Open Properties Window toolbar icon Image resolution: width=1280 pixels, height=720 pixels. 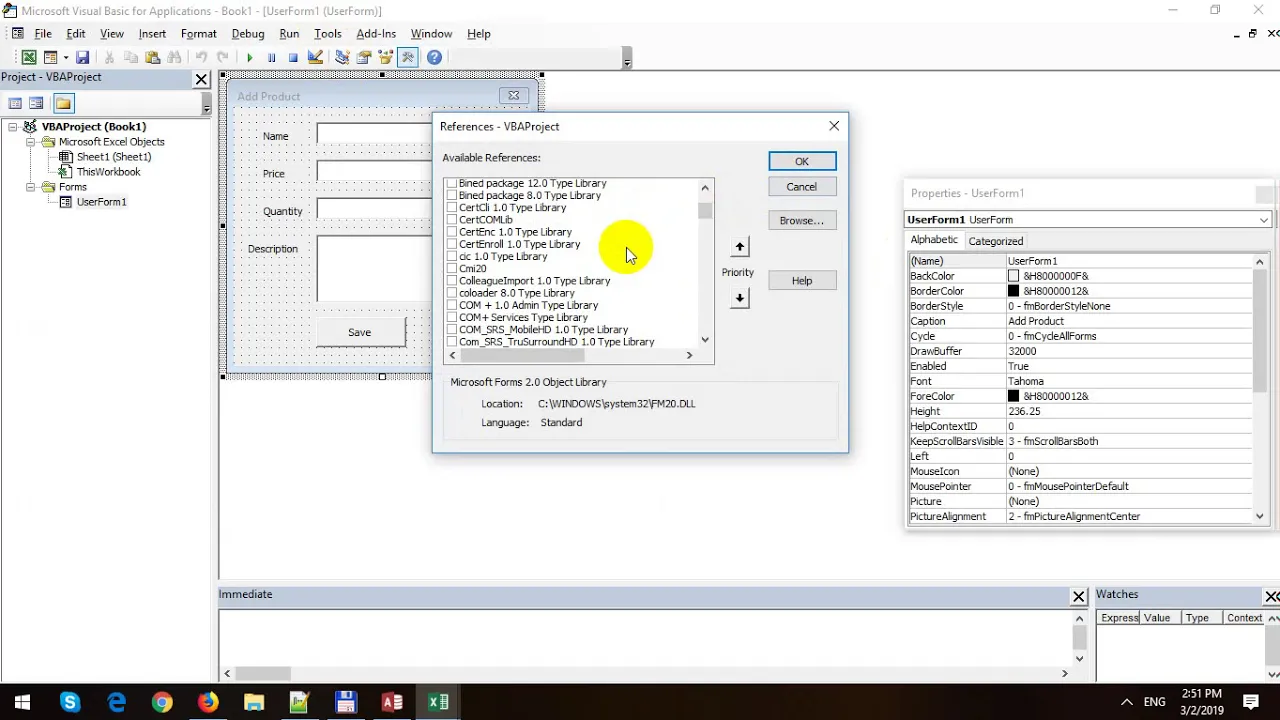[364, 58]
